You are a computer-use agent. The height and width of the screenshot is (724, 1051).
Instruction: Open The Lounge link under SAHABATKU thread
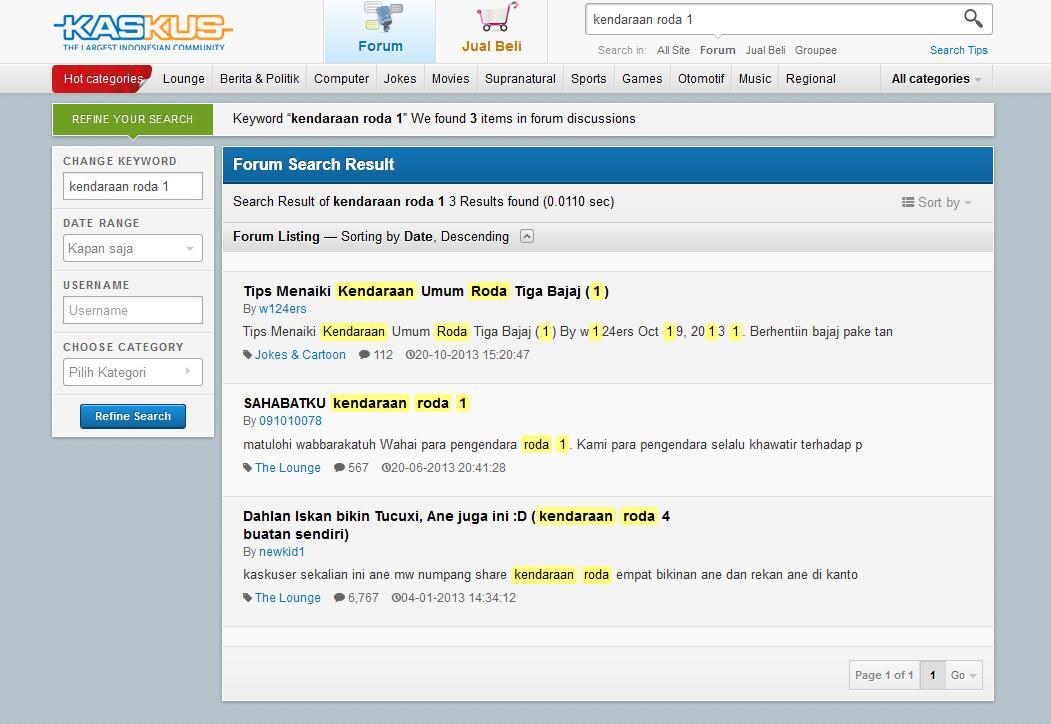pyautogui.click(x=288, y=468)
